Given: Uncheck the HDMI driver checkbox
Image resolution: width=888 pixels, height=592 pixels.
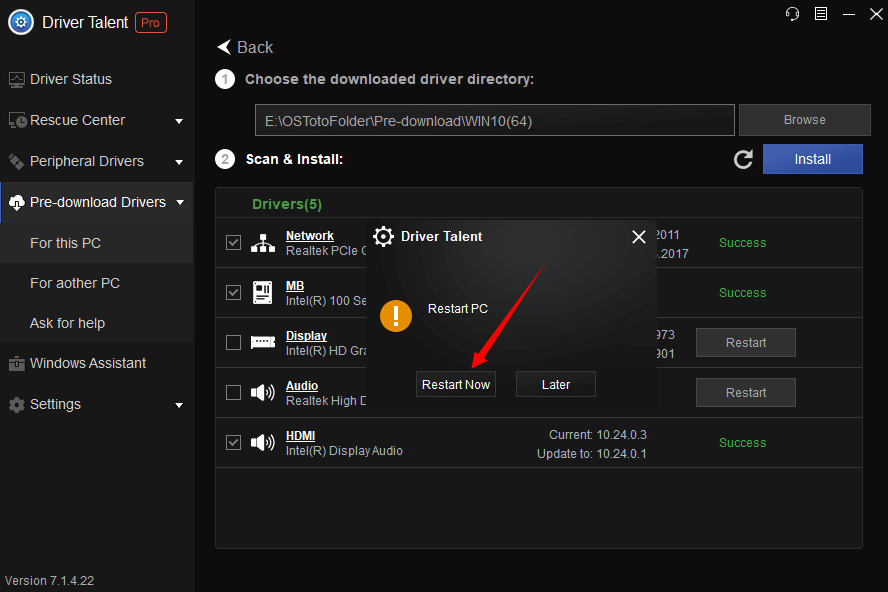Looking at the screenshot, I should click(233, 442).
